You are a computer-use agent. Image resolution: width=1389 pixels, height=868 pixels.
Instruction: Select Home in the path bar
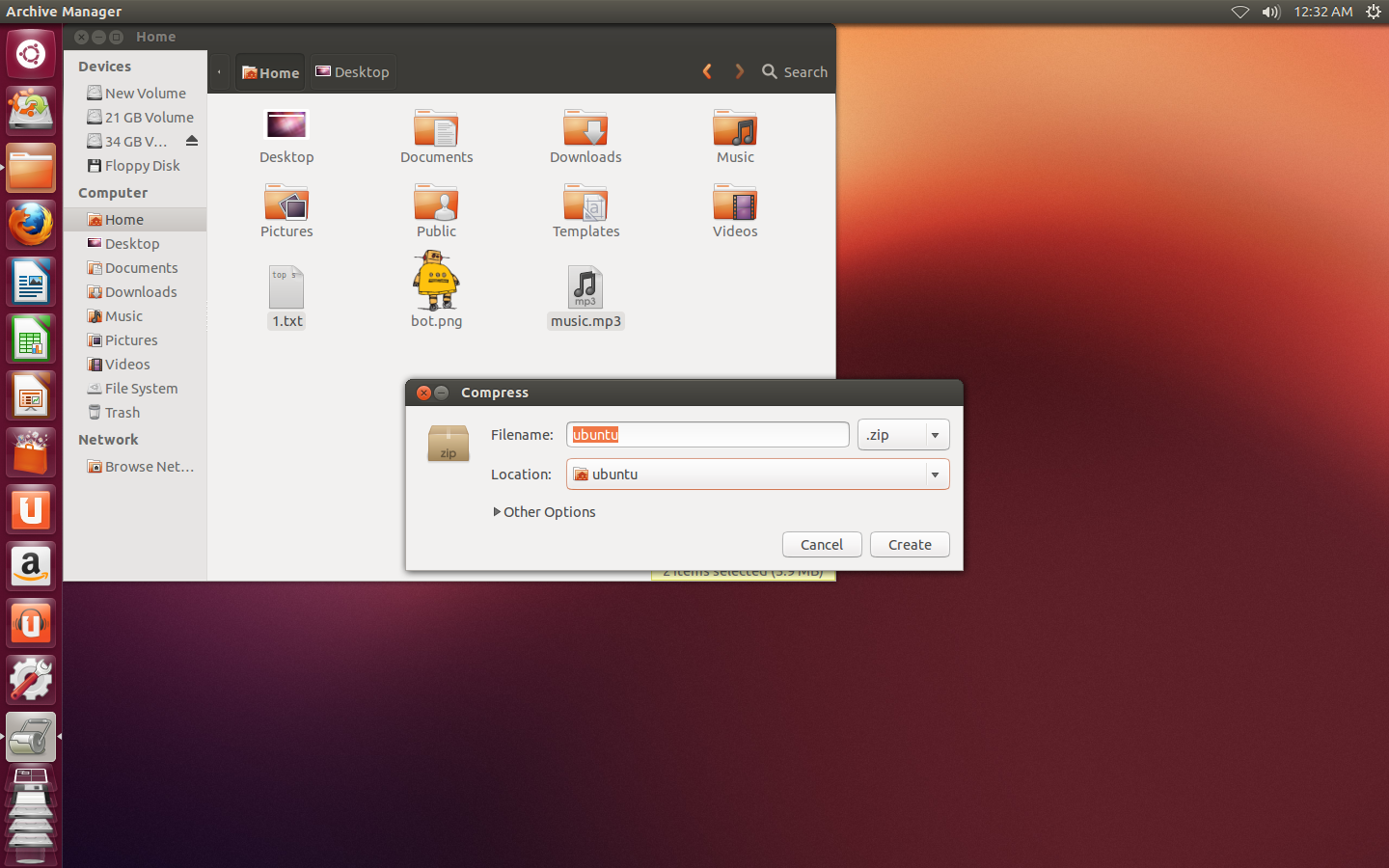tap(269, 71)
